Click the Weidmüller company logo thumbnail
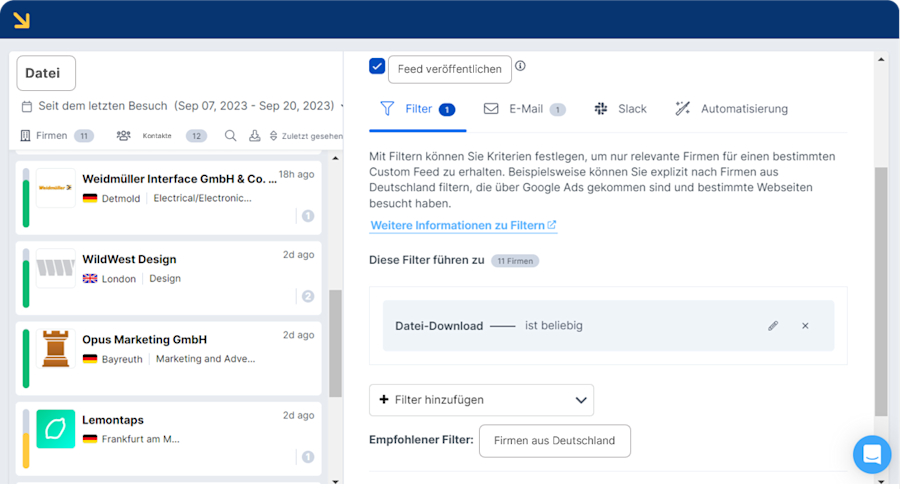900x489 pixels. [56, 188]
